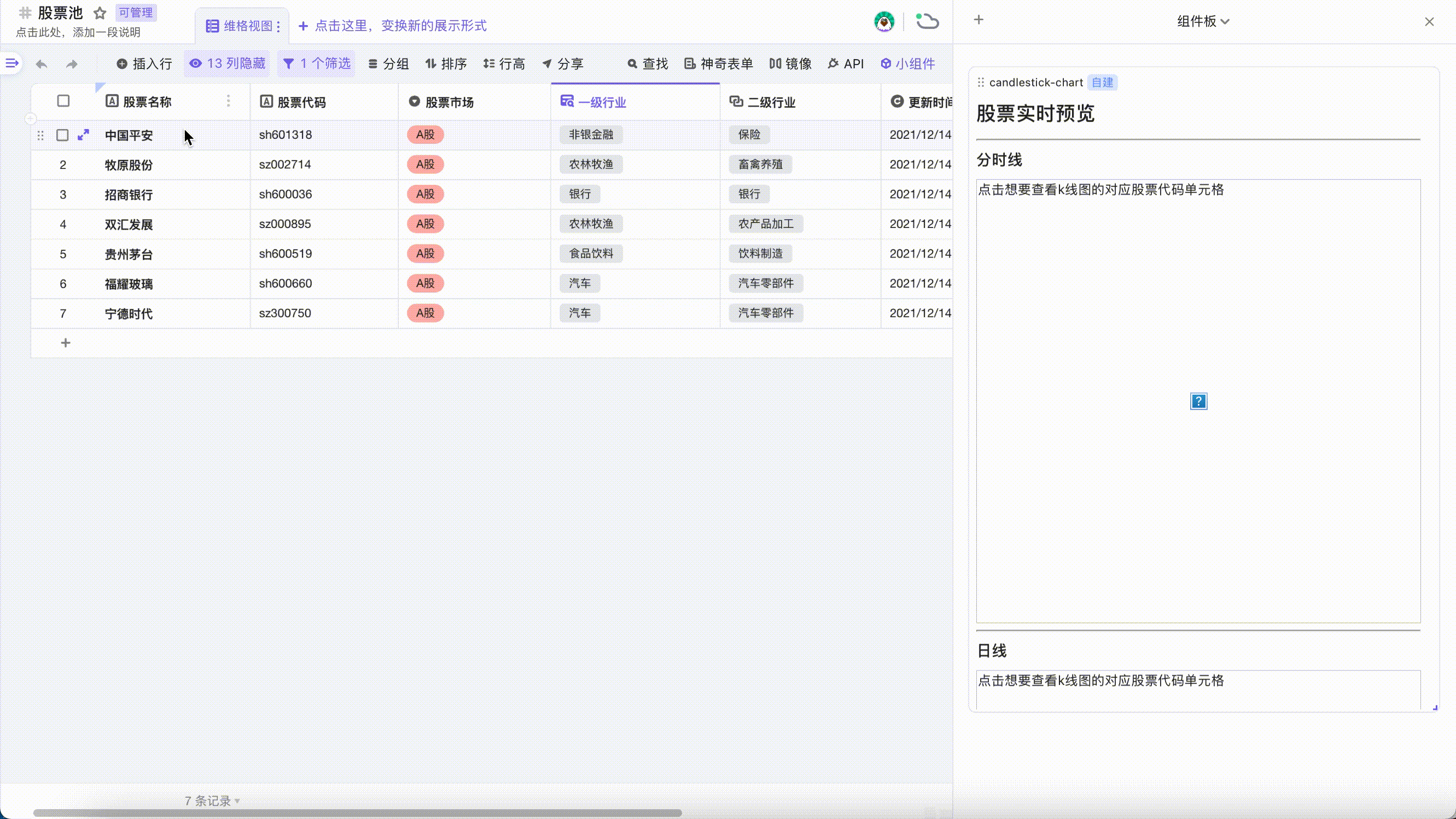Open the API panel
The height and width of the screenshot is (819, 1456).
[x=846, y=64]
